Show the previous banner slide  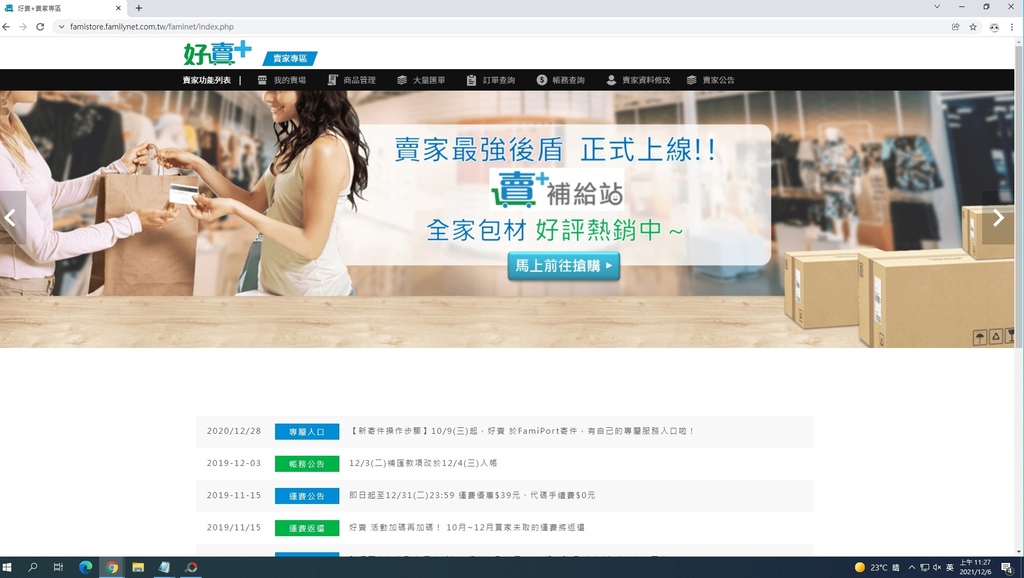click(11, 217)
